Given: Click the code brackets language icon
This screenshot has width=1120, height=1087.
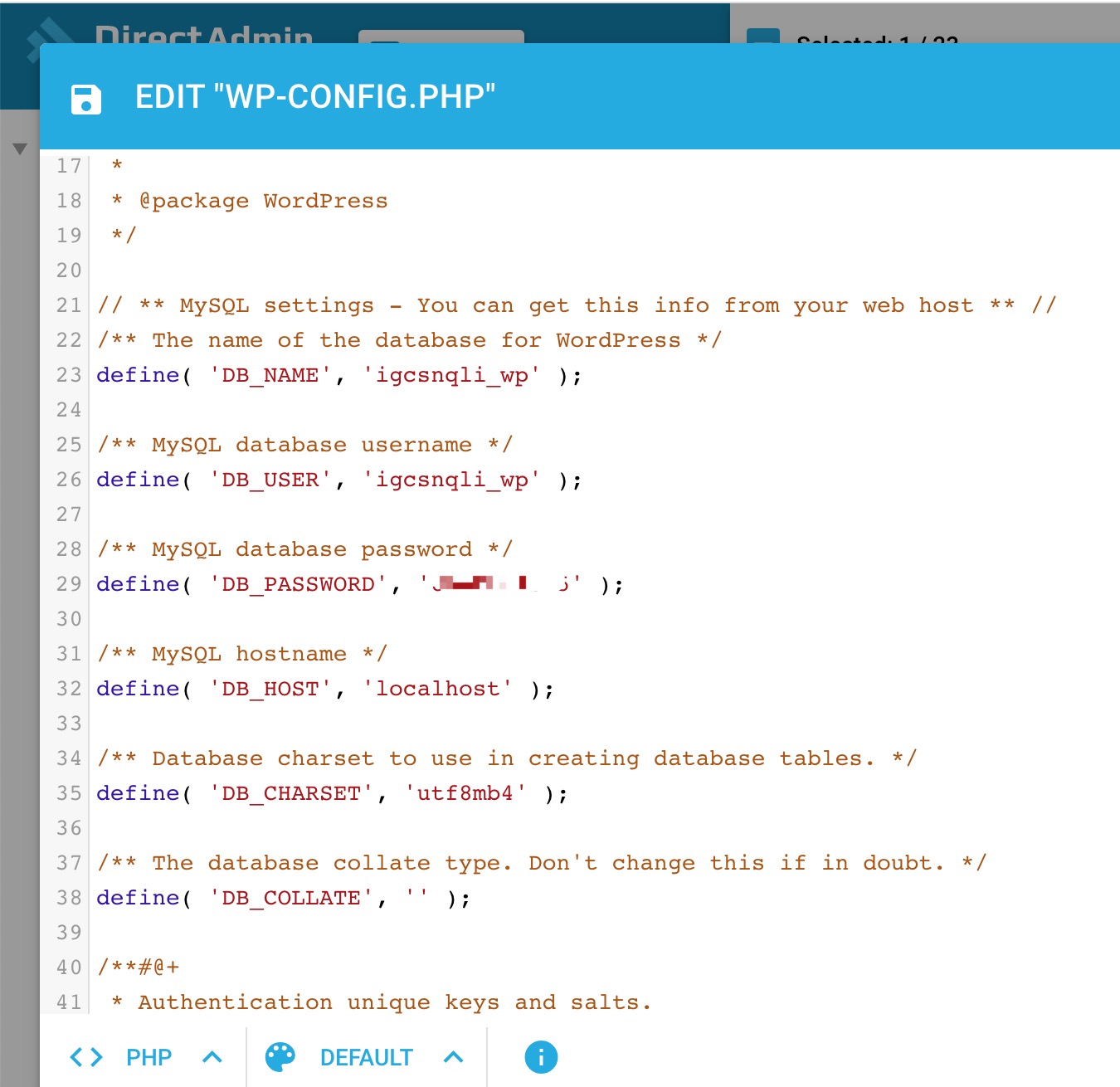Looking at the screenshot, I should 86,1057.
